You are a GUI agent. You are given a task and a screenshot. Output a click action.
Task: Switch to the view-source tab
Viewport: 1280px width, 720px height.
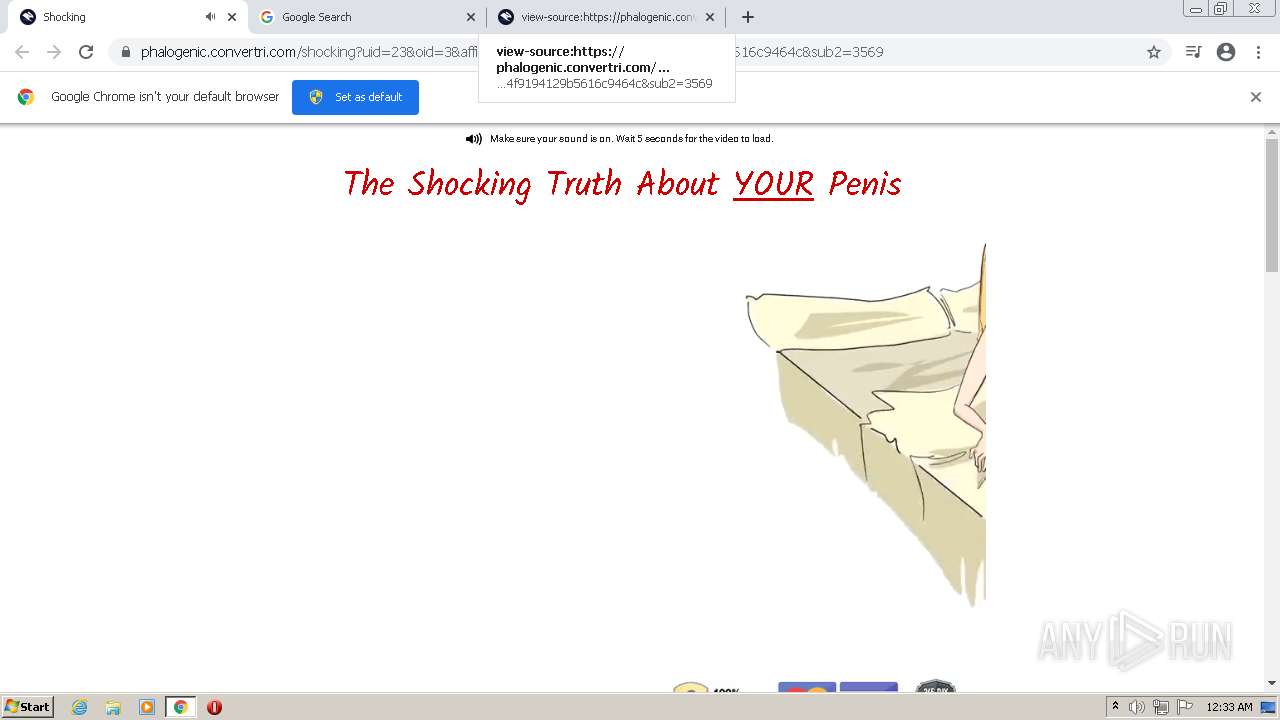(607, 17)
